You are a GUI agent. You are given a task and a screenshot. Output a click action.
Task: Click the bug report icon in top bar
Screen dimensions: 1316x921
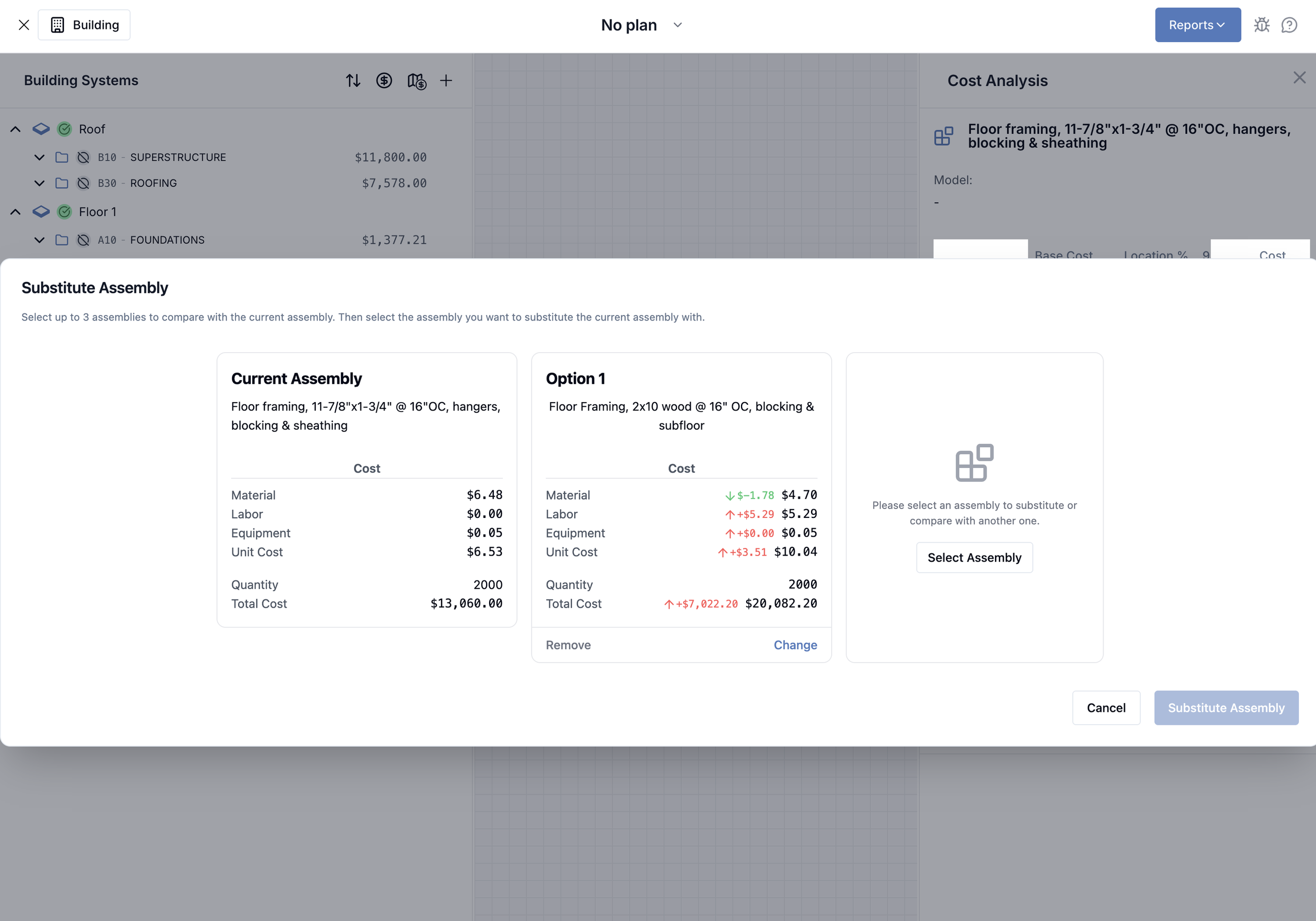(1262, 25)
